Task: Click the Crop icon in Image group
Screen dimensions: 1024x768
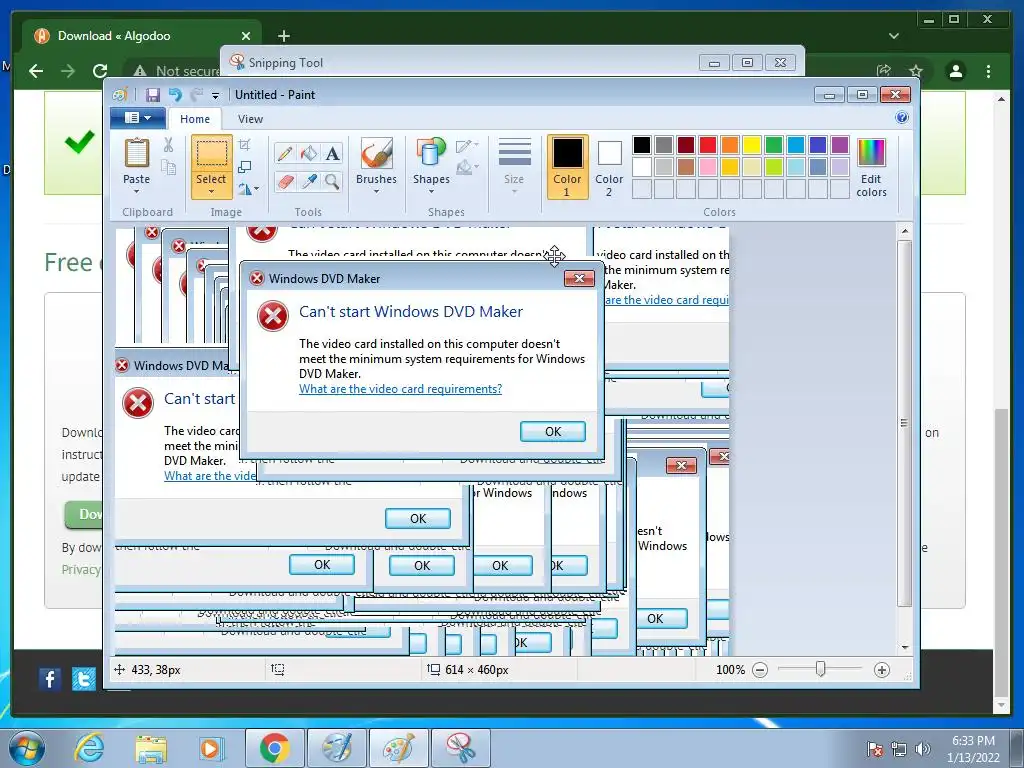Action: click(245, 144)
